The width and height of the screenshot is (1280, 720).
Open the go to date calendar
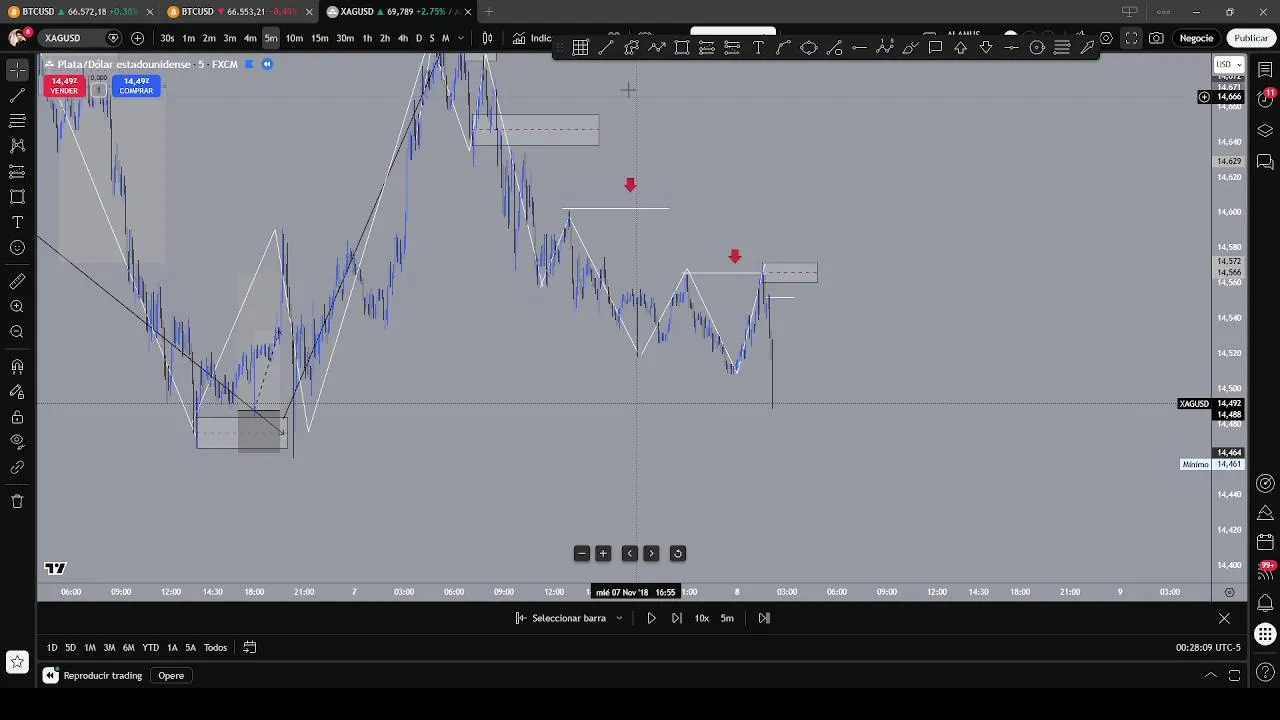click(250, 648)
